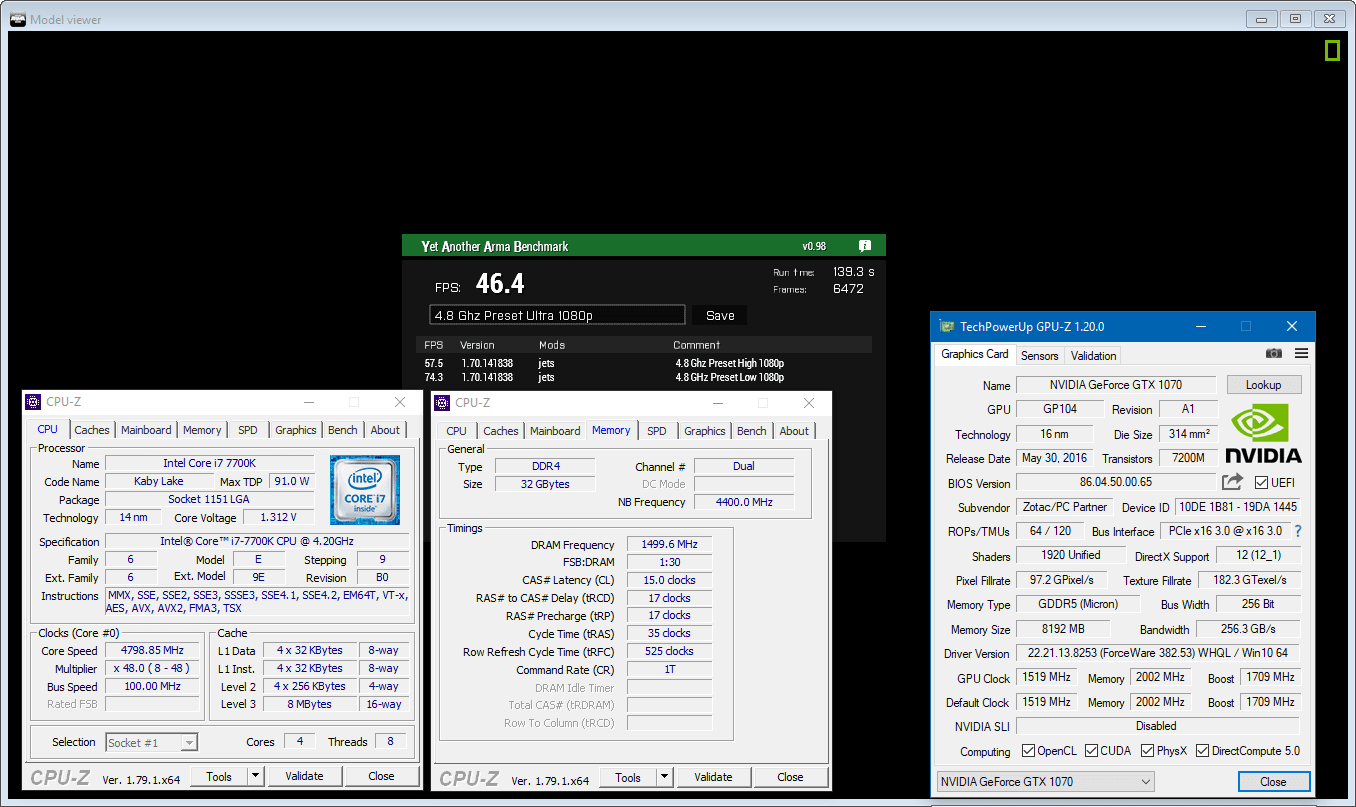Open the GPU selection dropdown in GPU-Z
1356x807 pixels.
[1045, 782]
